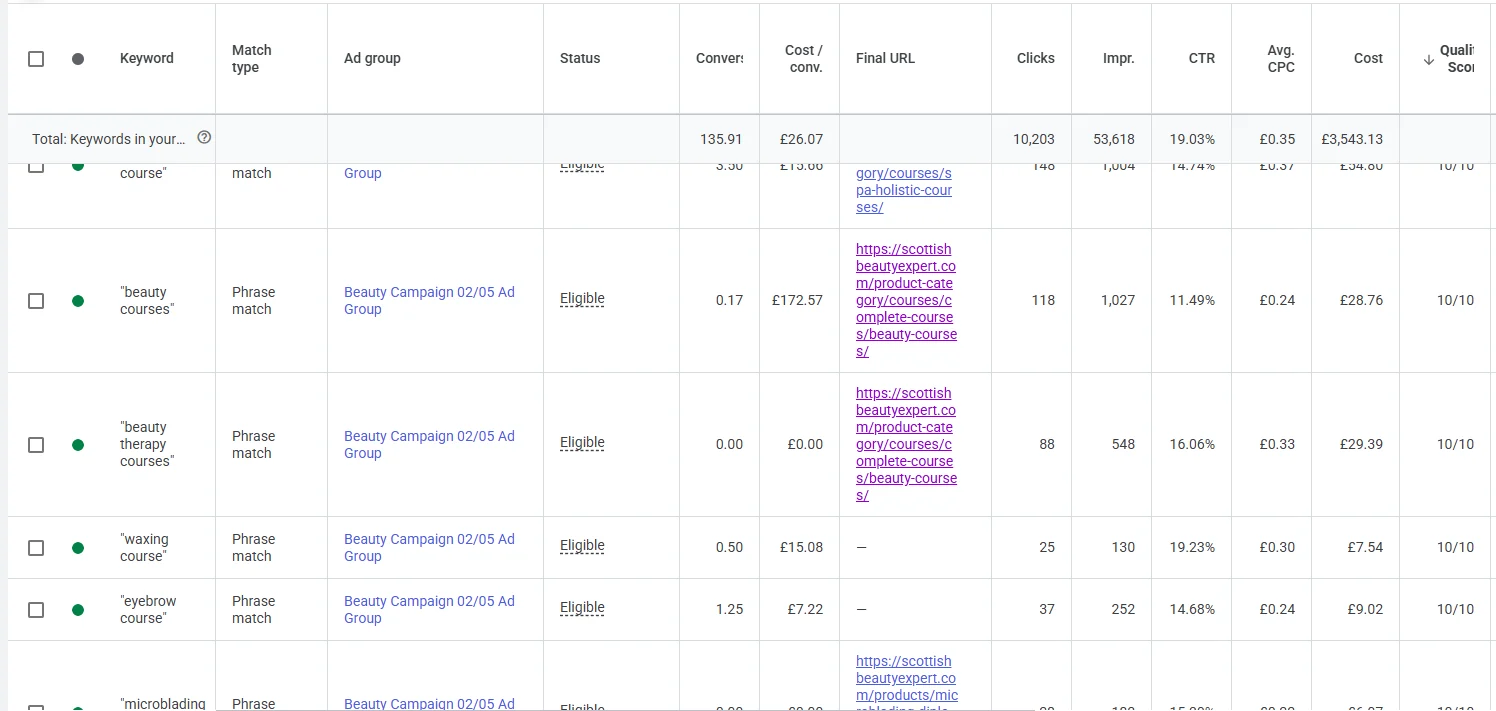Tick the select-all checkbox in header
This screenshot has height=711, width=1496.
(x=36, y=59)
